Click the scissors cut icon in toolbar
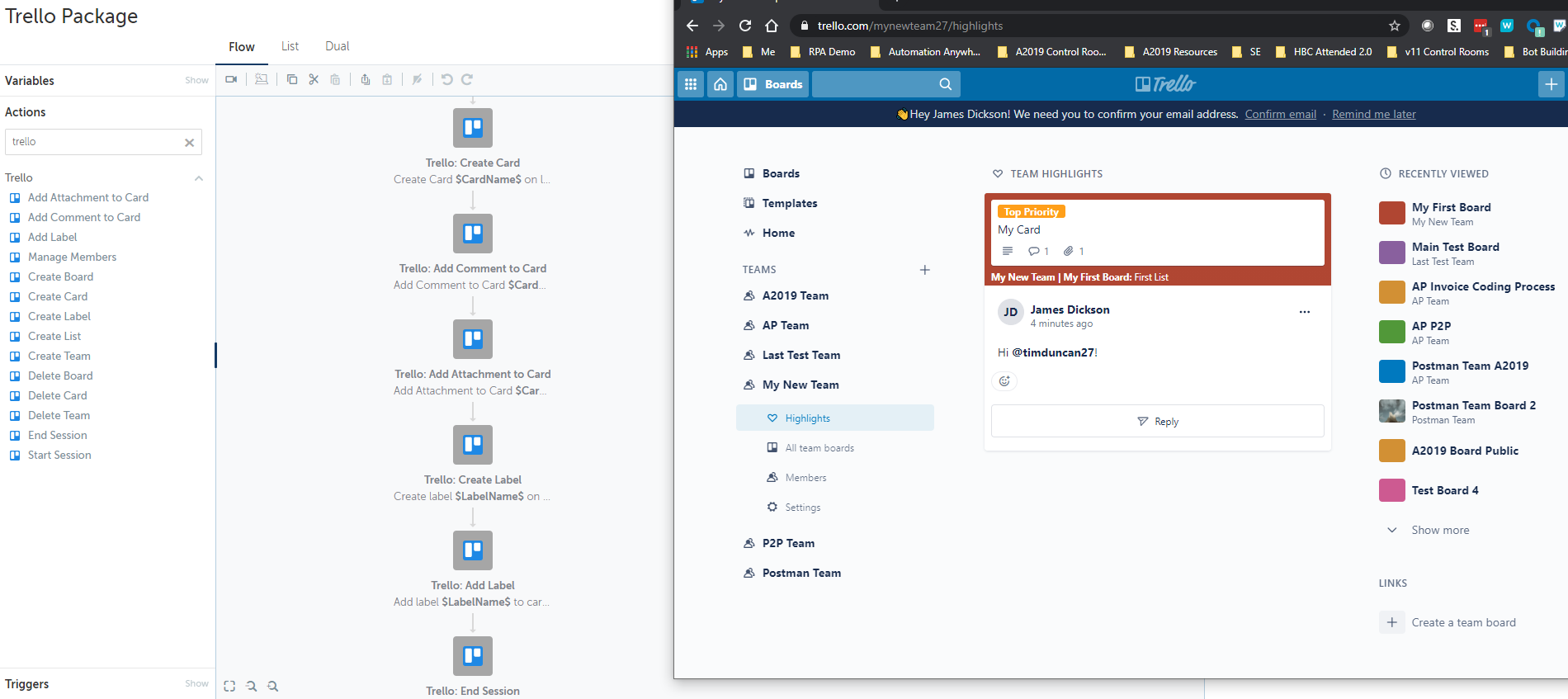 pyautogui.click(x=314, y=79)
